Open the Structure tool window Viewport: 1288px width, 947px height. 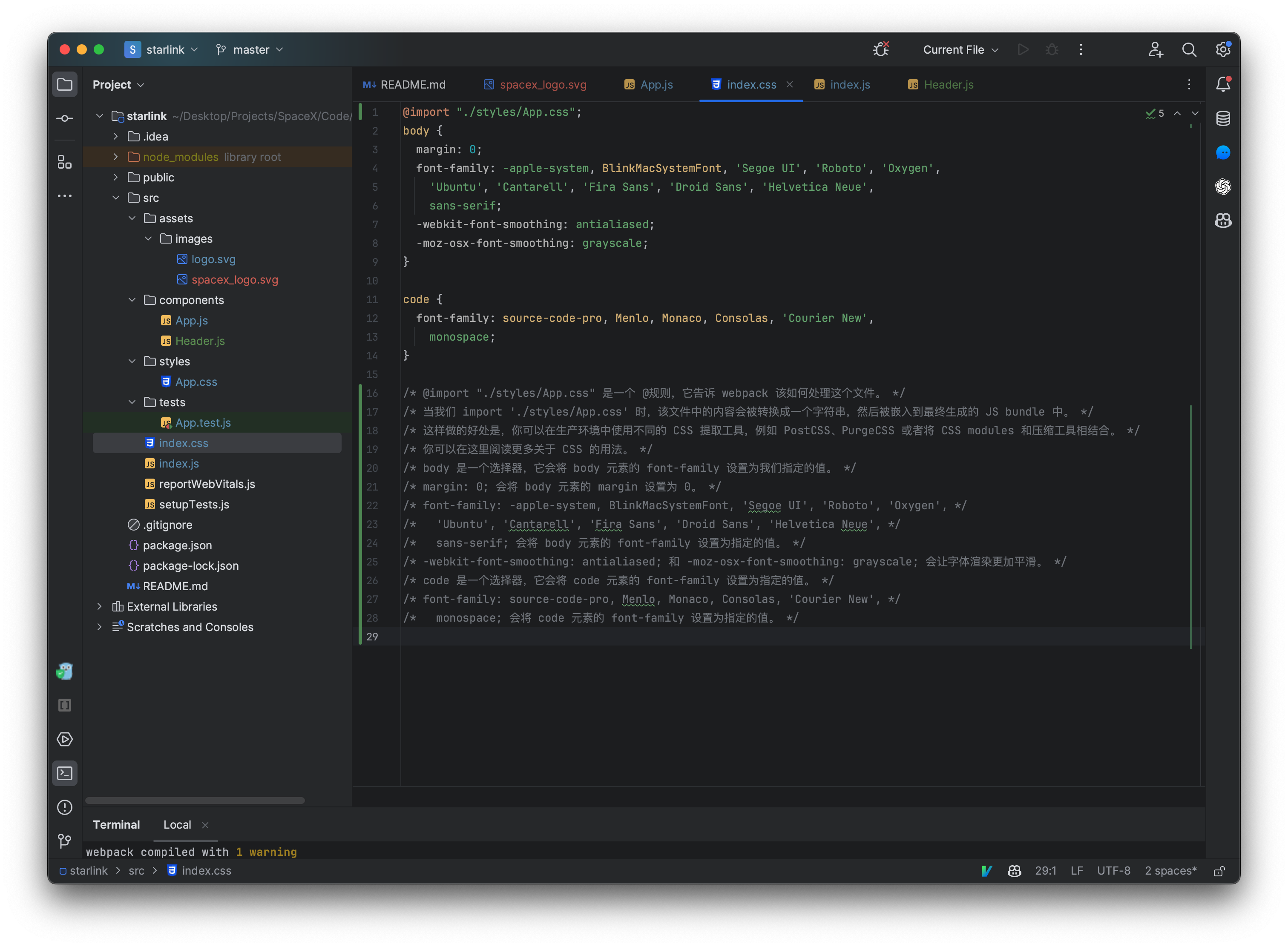click(65, 162)
